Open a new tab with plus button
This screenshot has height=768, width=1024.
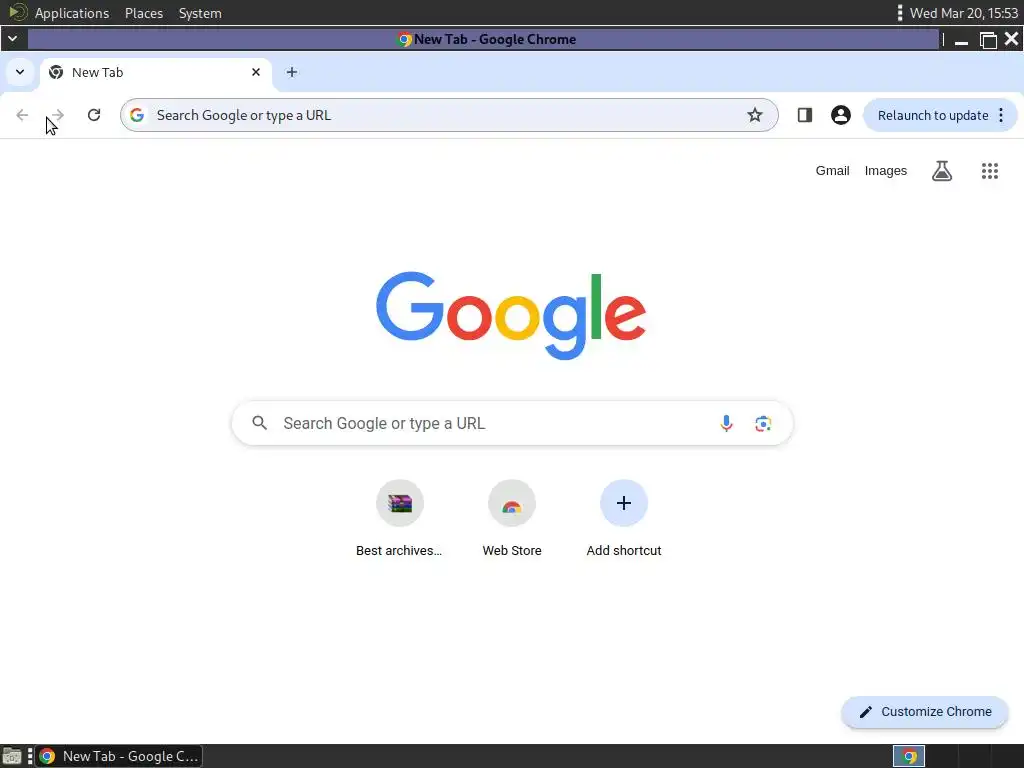point(292,72)
